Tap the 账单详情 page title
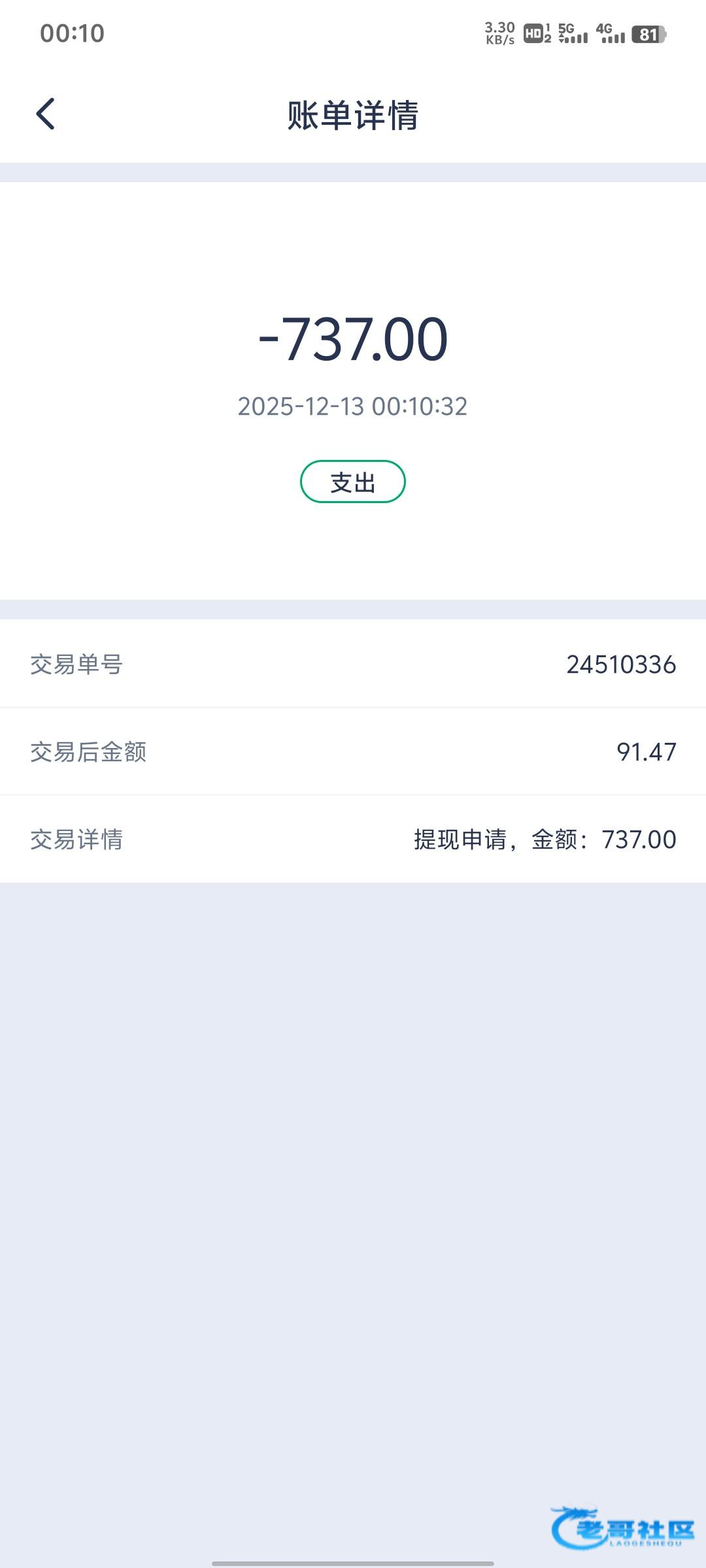The width and height of the screenshot is (706, 1568). (x=353, y=116)
